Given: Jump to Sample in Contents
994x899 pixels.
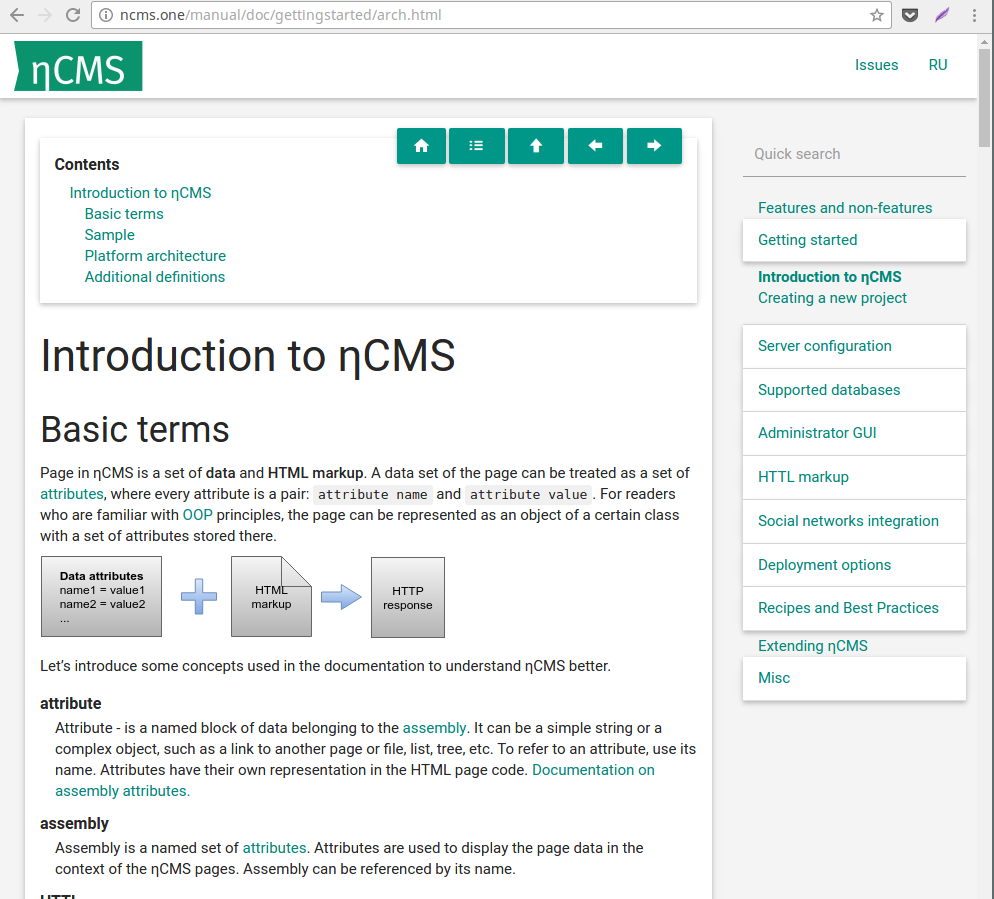Looking at the screenshot, I should point(109,235).
